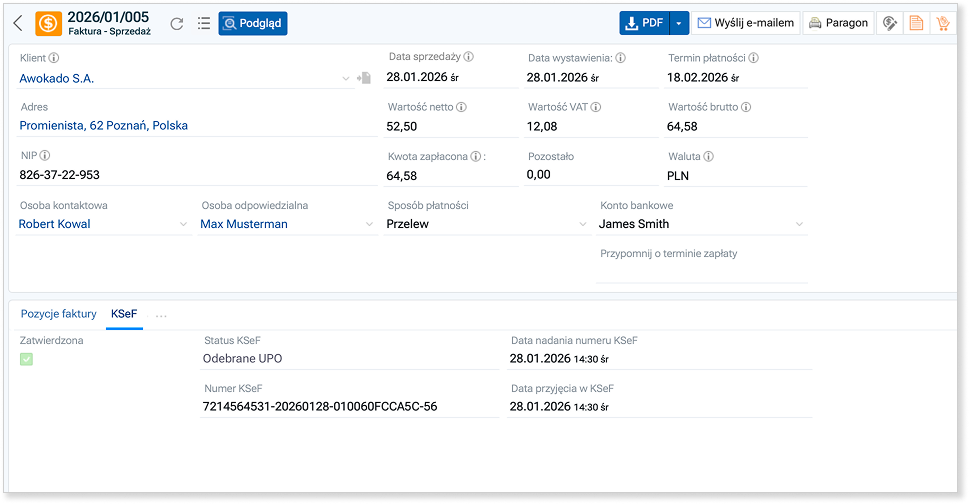
Task: Refresh the invoice with reload icon
Action: coord(177,24)
